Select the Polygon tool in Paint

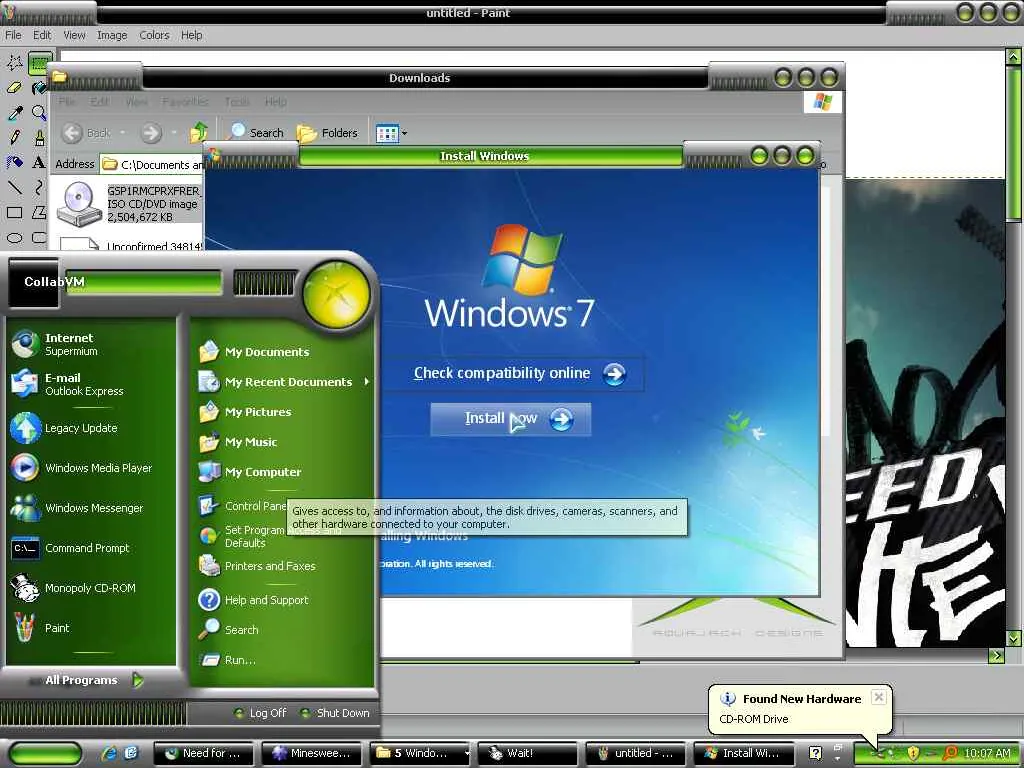(39, 212)
